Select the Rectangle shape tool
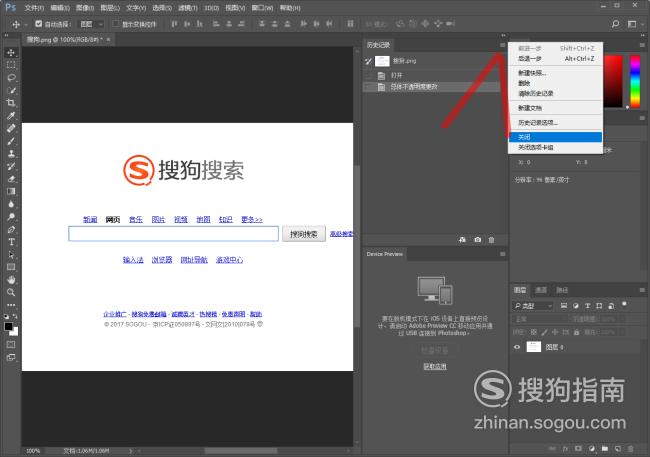Viewport: 650px width, 457px height. point(11,267)
